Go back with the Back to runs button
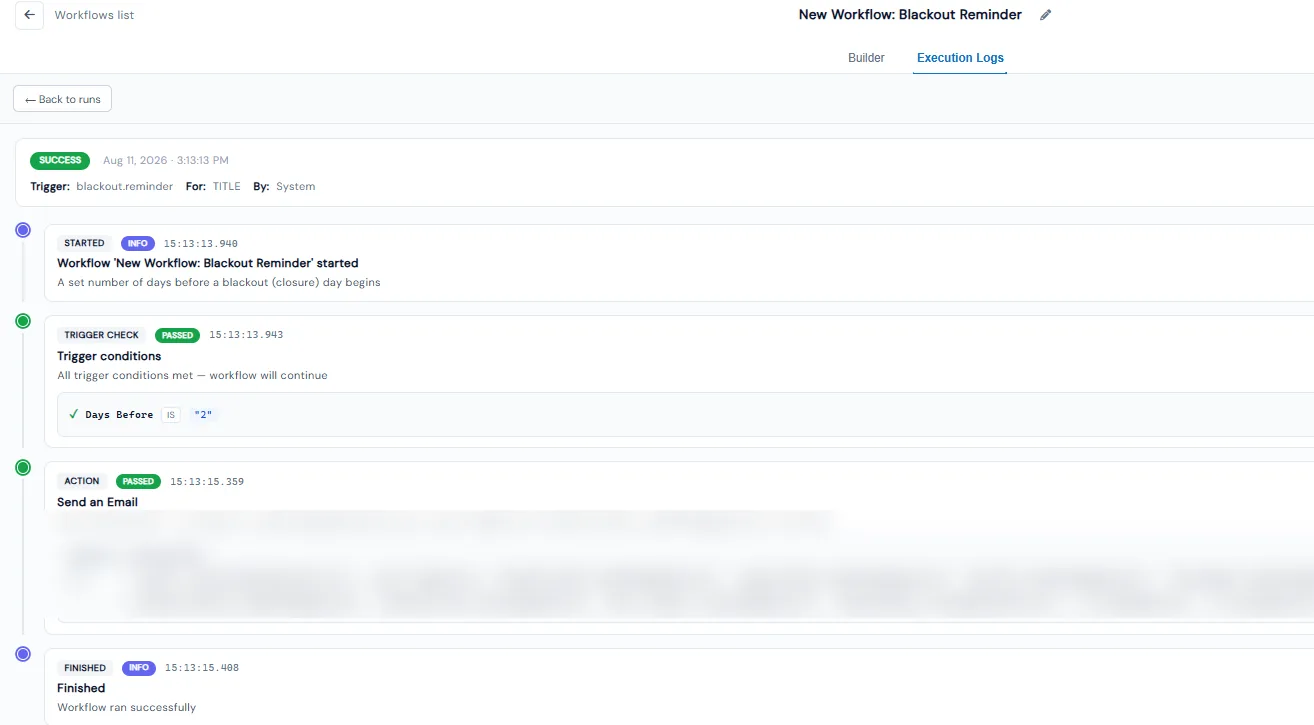1314x725 pixels. (x=63, y=99)
